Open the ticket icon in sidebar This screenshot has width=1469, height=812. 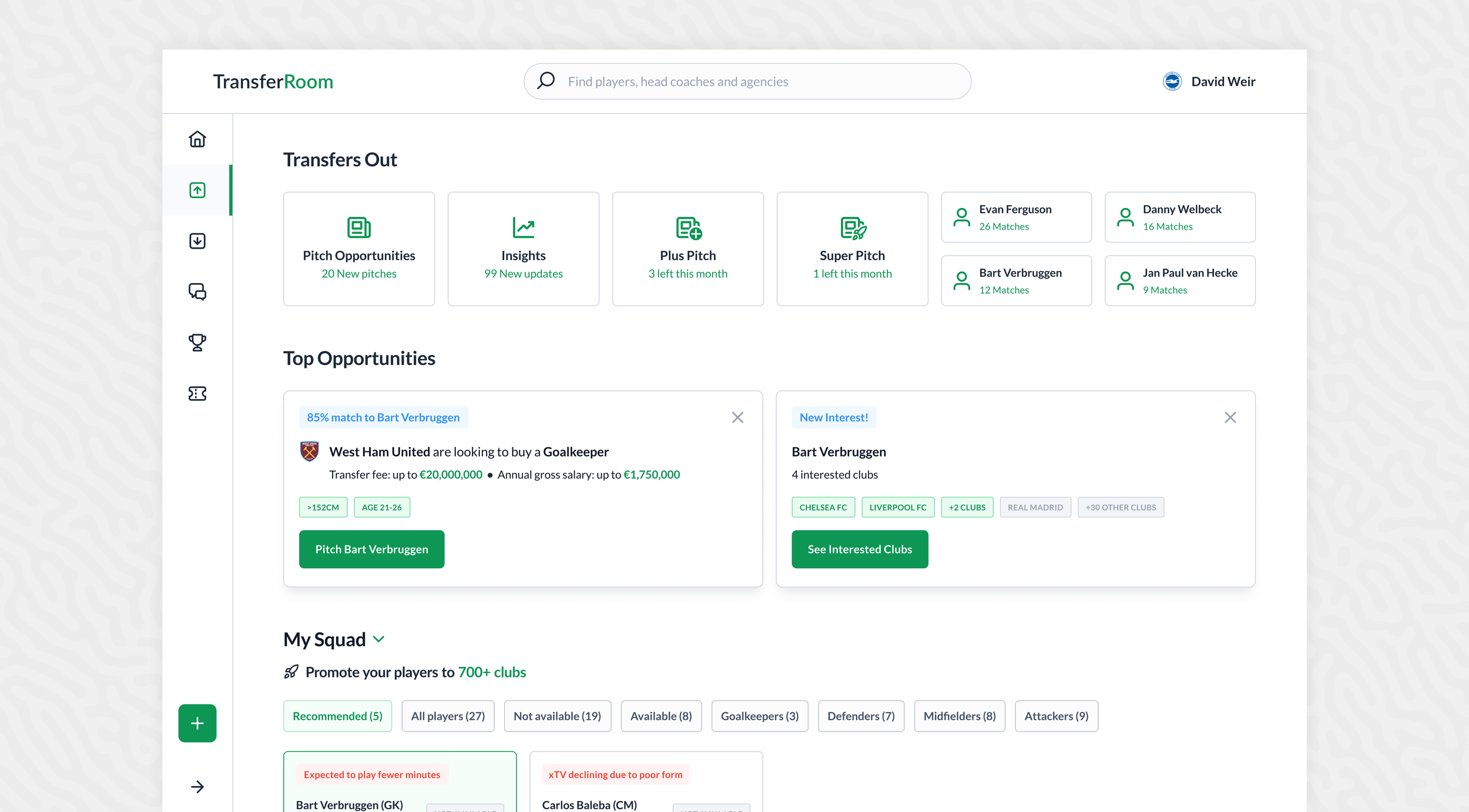[x=197, y=394]
